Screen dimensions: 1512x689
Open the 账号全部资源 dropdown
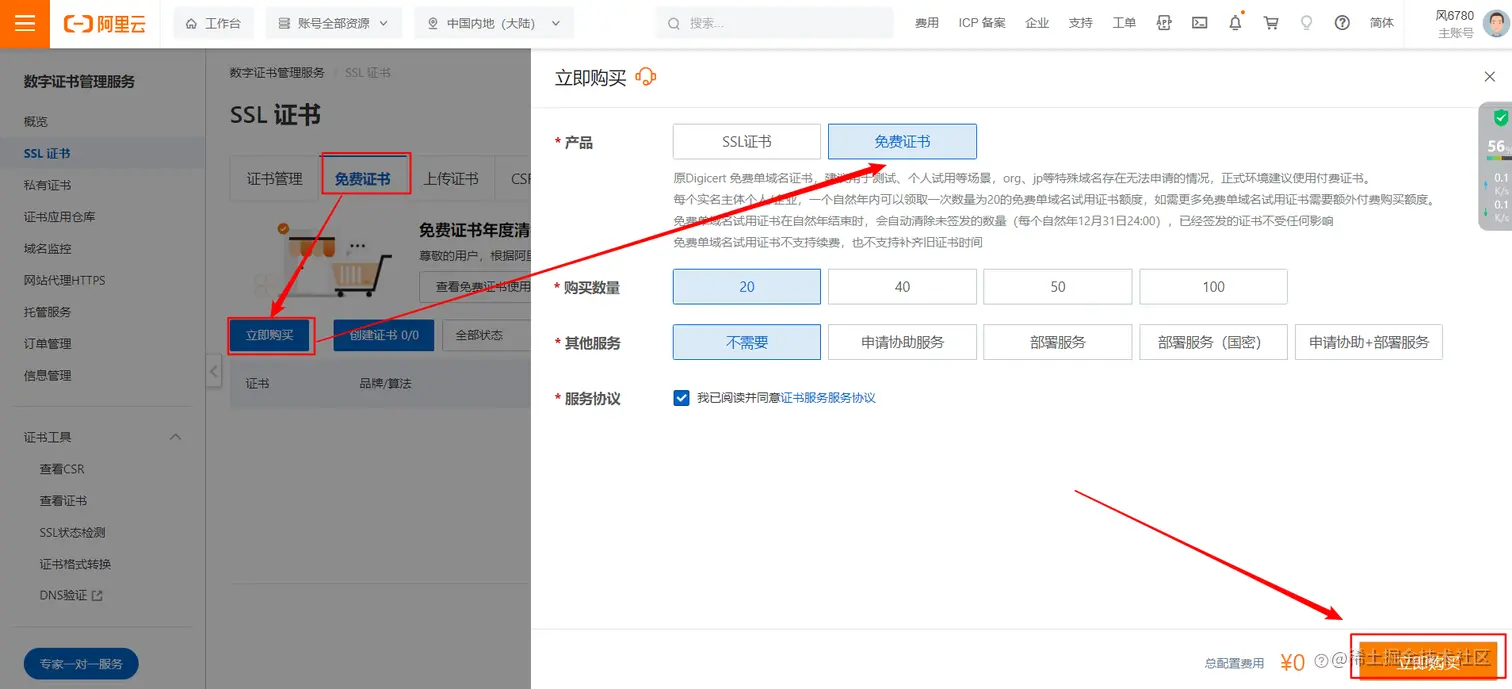(333, 23)
